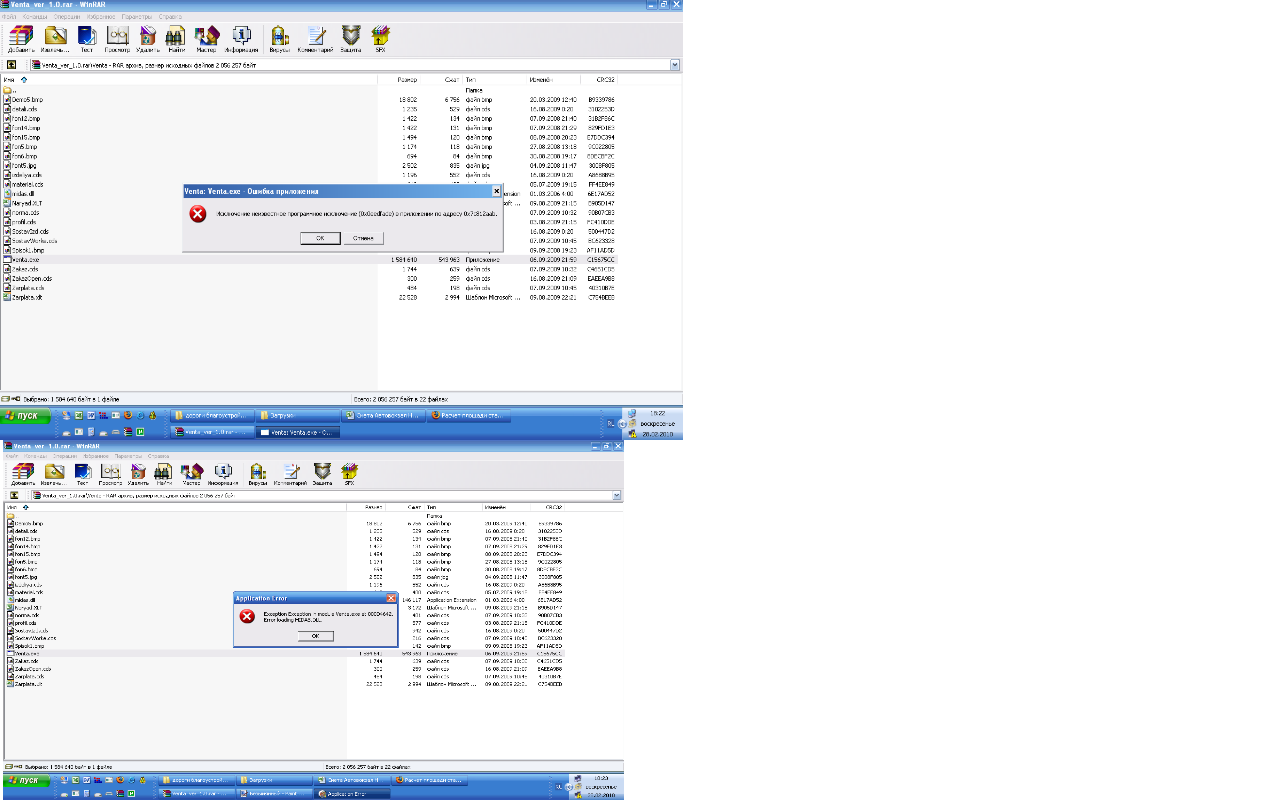The image size is (1280, 800).
Task: Open the Операции menu in upper WinRAR window
Action: (x=67, y=16)
